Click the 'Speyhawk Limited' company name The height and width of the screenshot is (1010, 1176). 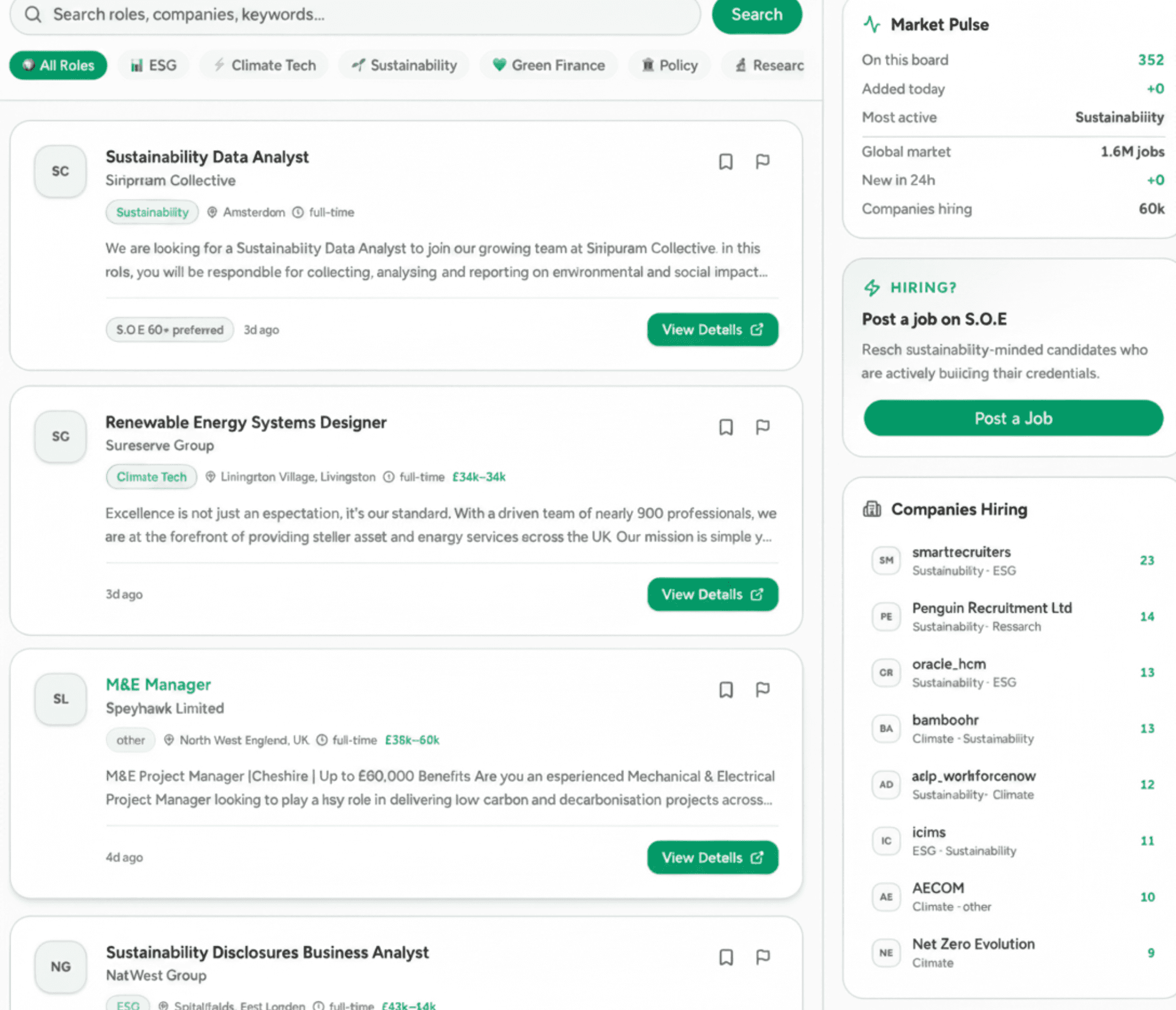click(x=165, y=708)
